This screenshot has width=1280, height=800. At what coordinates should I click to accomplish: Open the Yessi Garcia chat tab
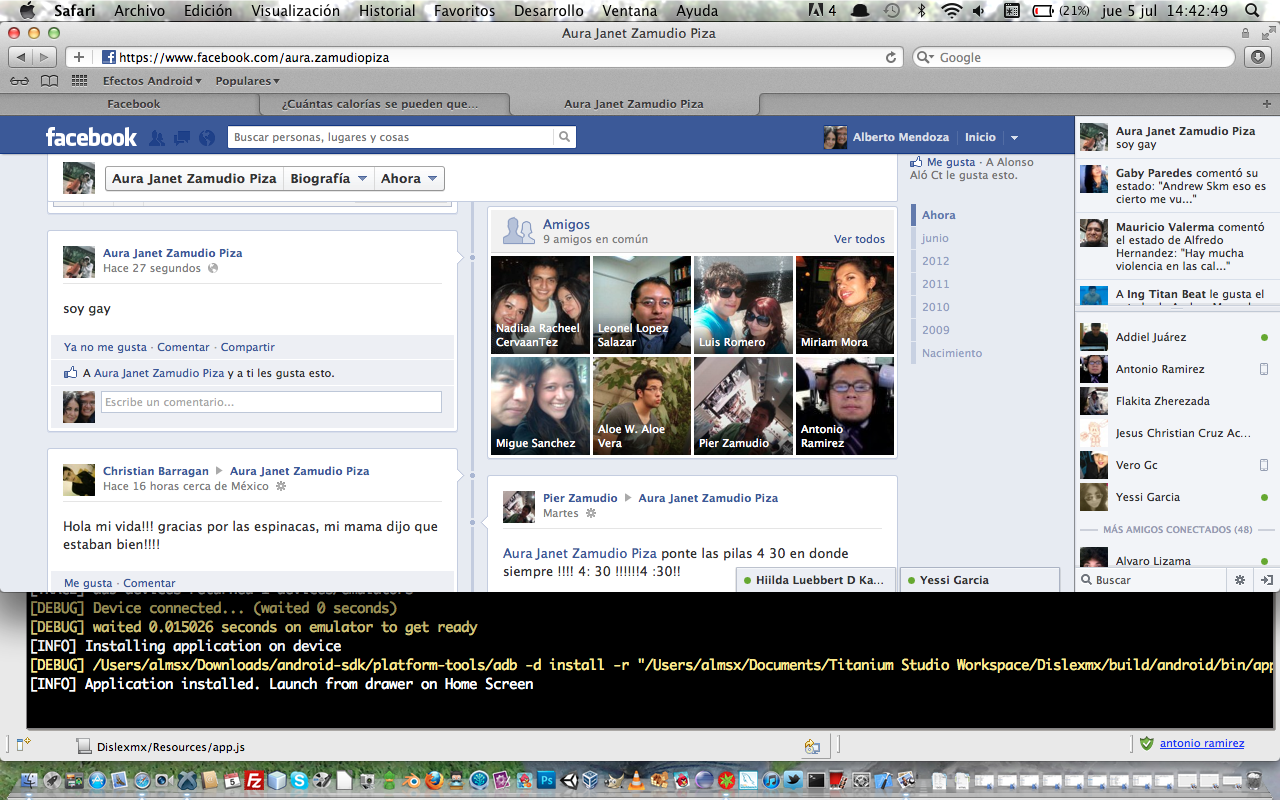point(979,580)
